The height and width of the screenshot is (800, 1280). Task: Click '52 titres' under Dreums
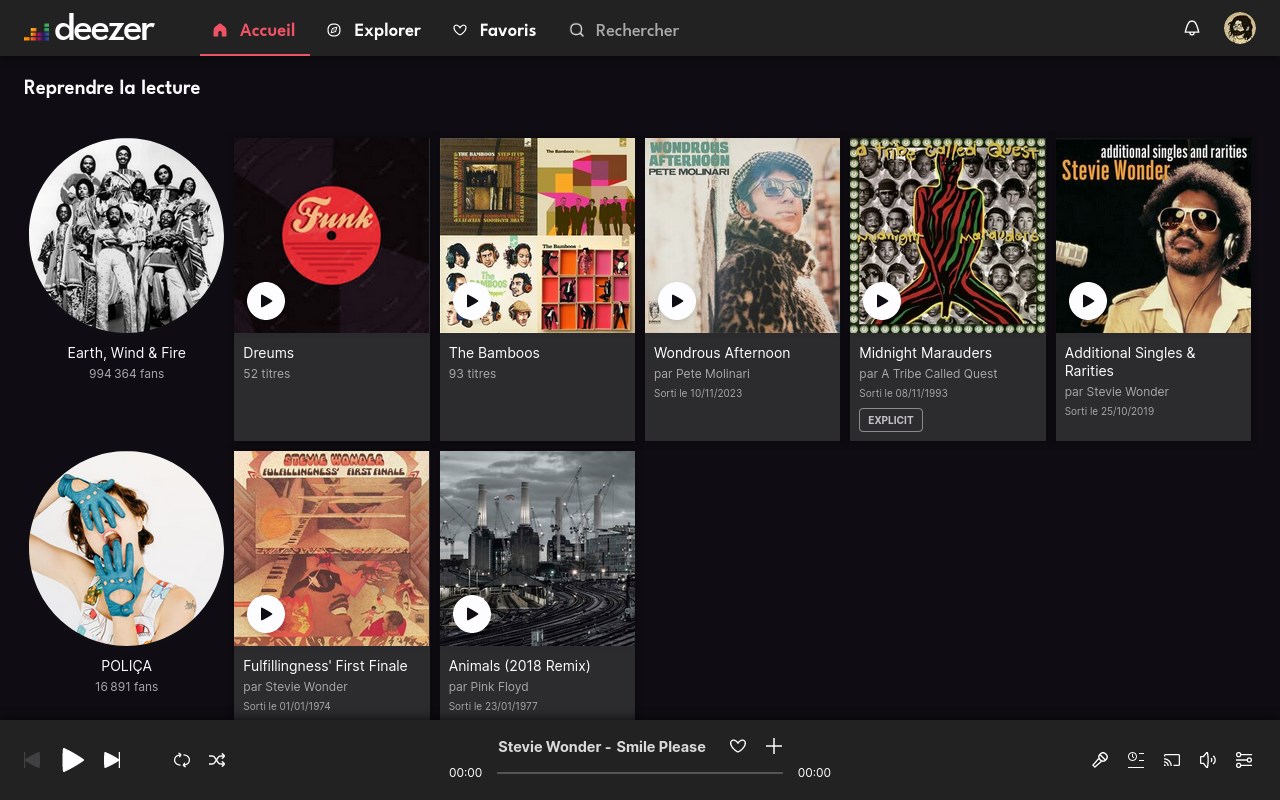[x=267, y=374]
